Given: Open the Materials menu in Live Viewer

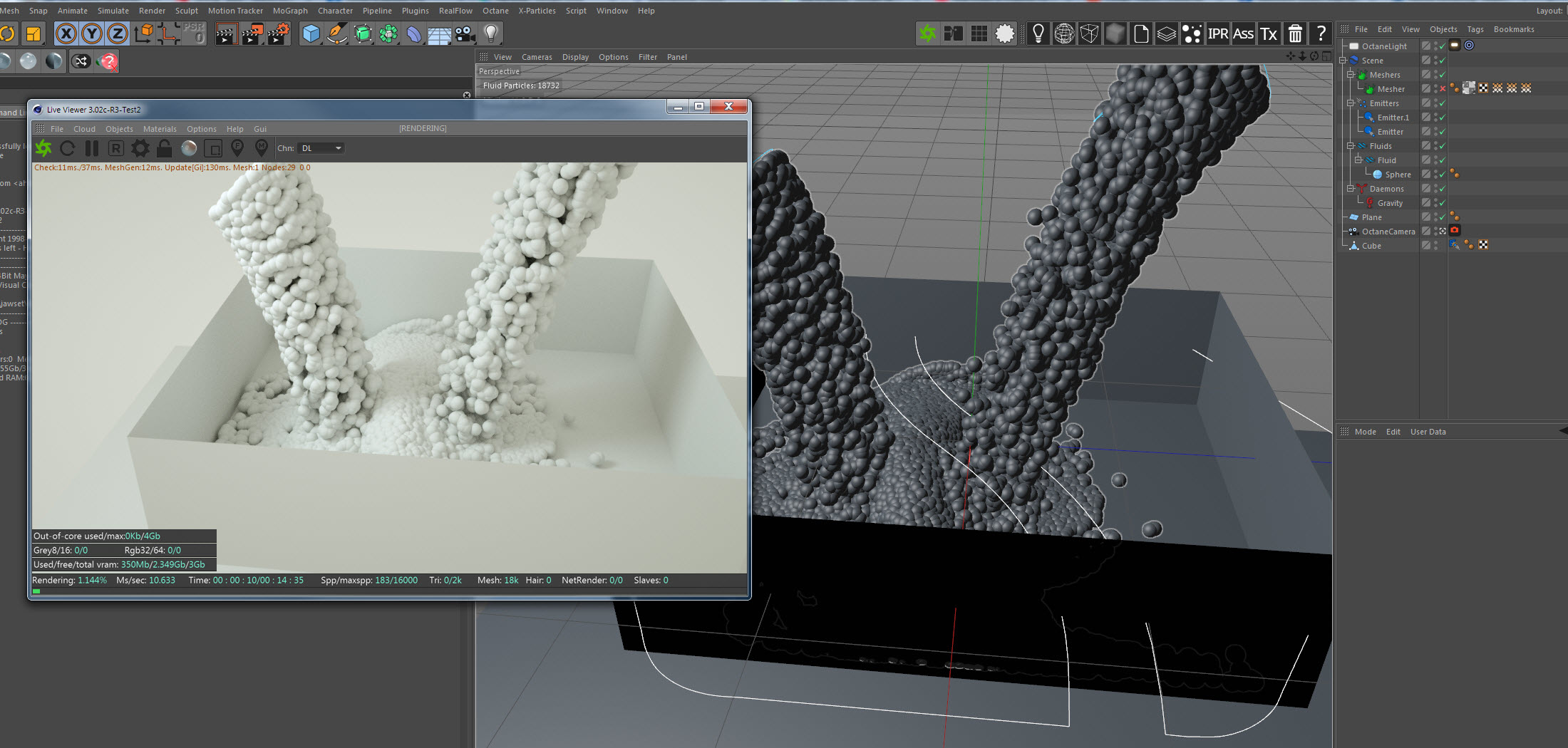Looking at the screenshot, I should [x=160, y=129].
